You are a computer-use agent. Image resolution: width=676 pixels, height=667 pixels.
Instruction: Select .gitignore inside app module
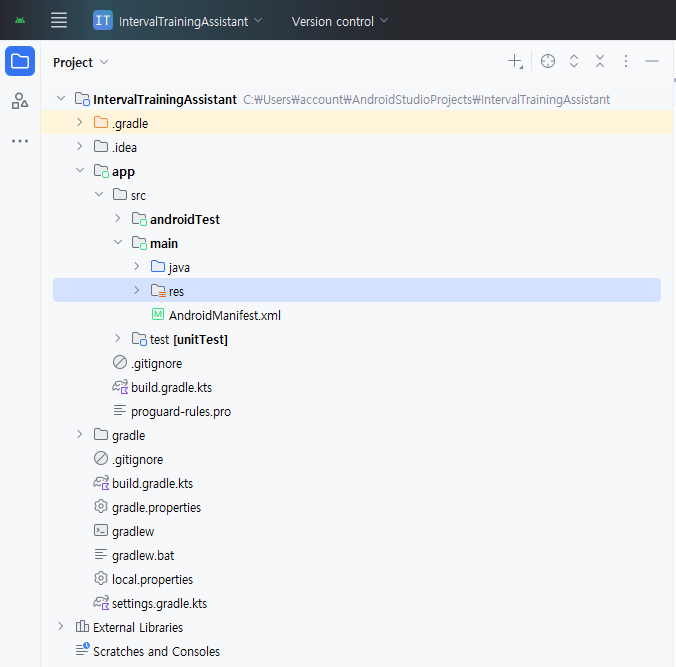click(156, 363)
